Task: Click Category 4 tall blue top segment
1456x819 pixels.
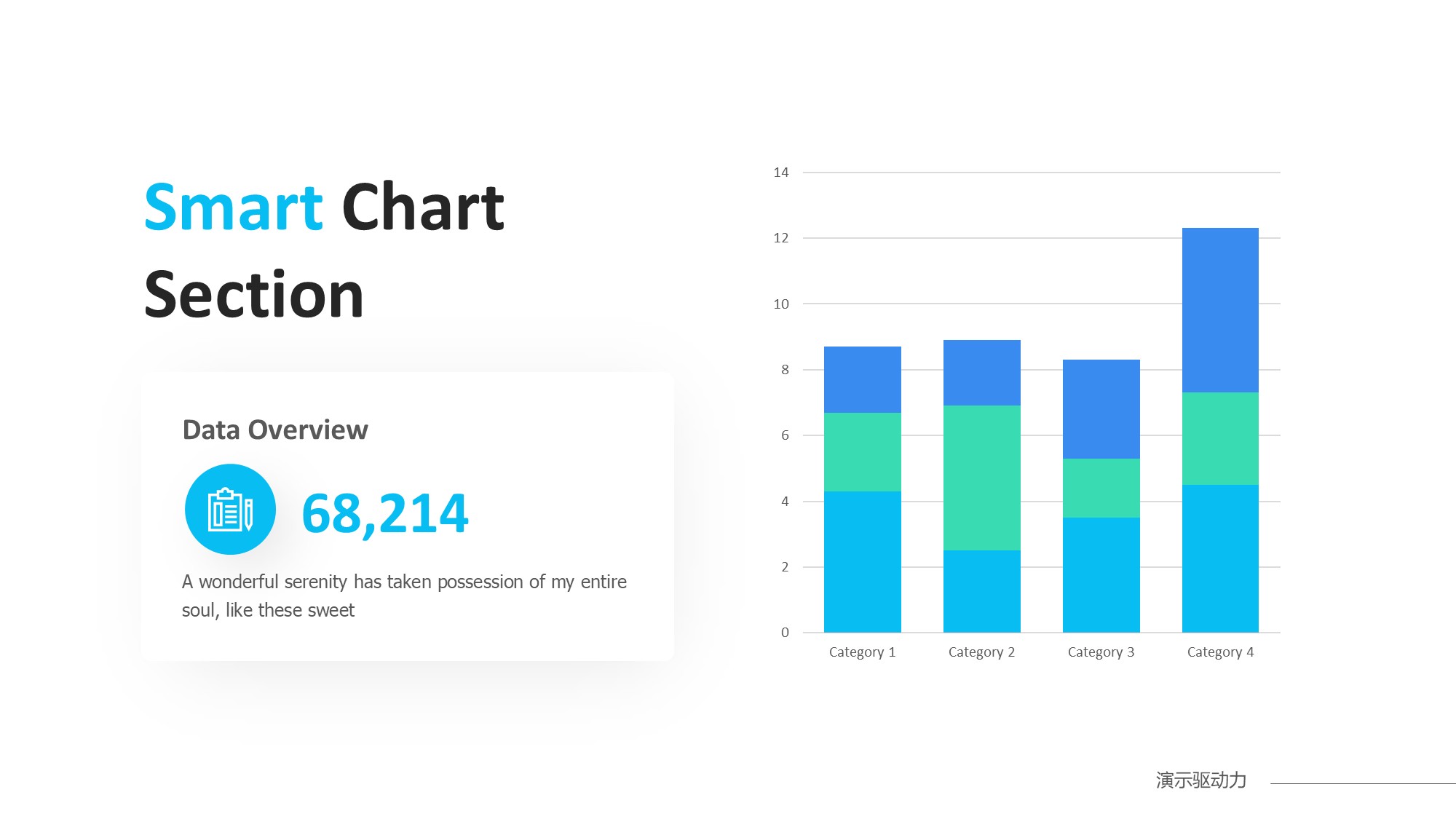Action: click(1220, 309)
